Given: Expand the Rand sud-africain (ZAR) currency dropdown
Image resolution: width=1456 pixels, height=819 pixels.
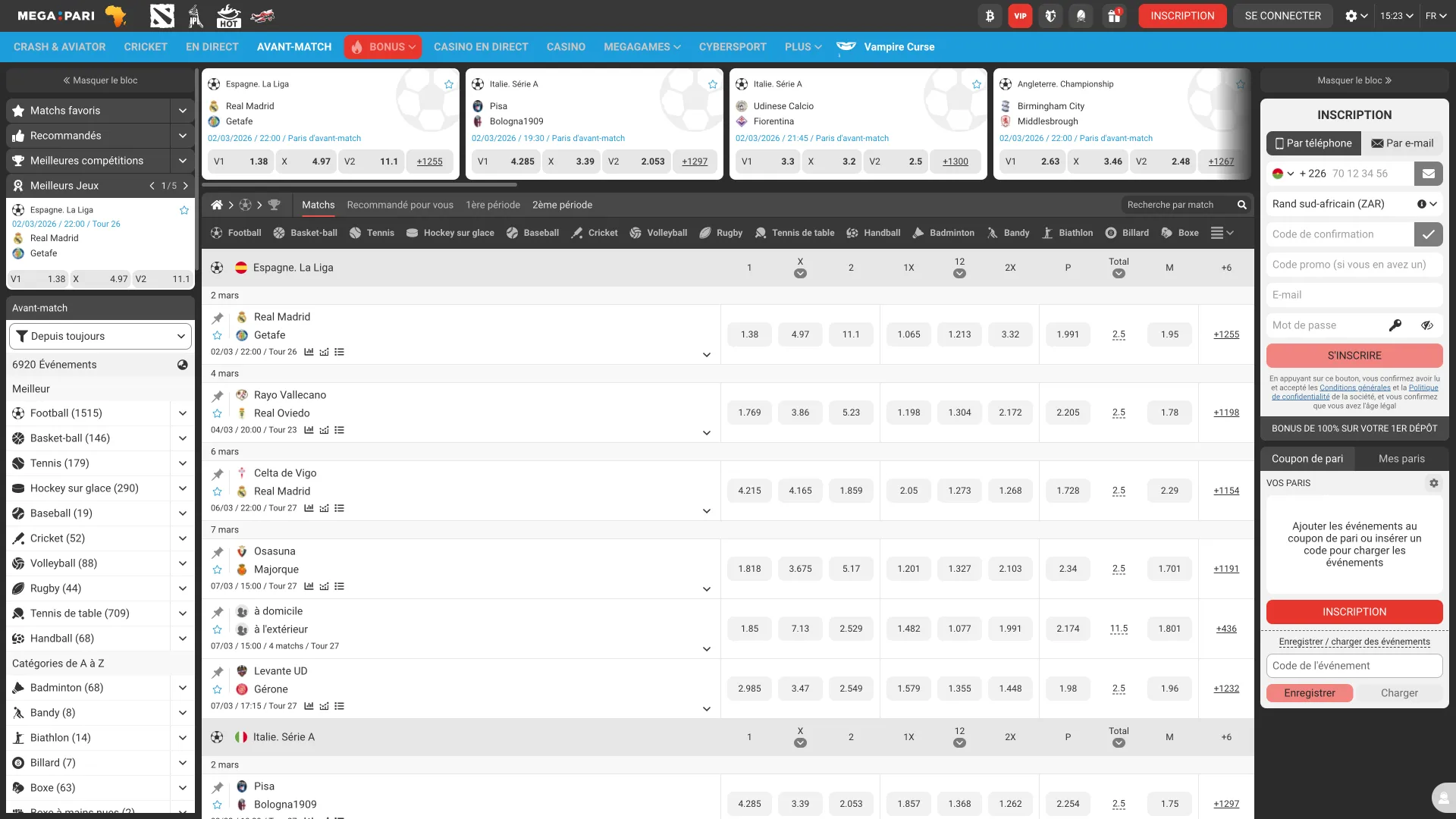Looking at the screenshot, I should click(x=1432, y=203).
